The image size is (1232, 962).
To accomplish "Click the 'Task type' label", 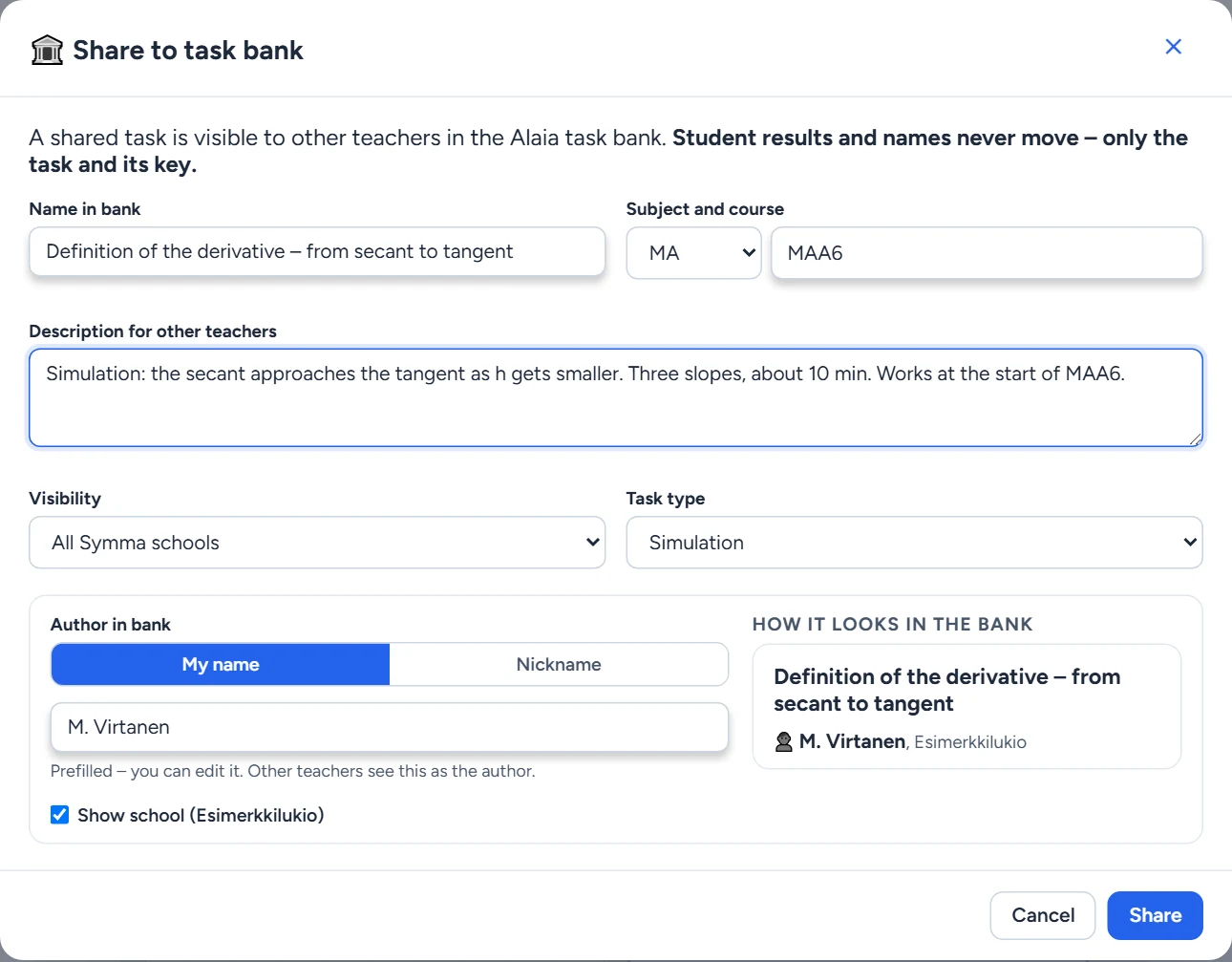I will [666, 499].
